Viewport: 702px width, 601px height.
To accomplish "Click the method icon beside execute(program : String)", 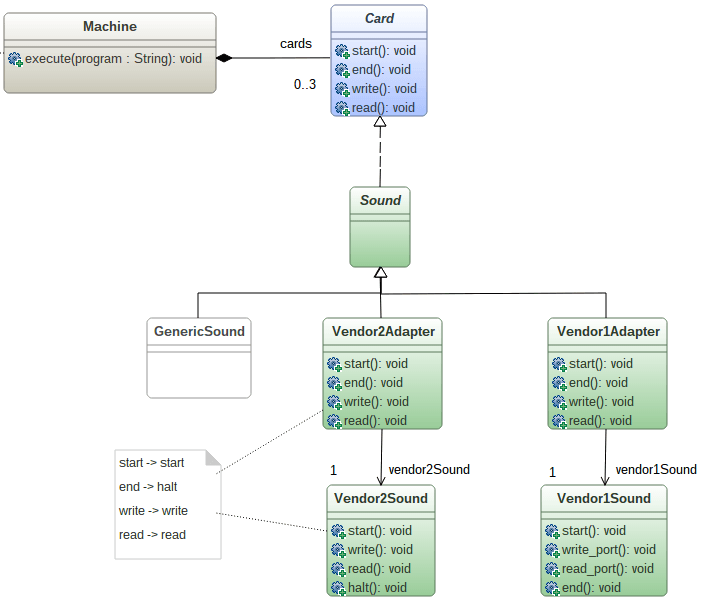I will click(x=15, y=59).
